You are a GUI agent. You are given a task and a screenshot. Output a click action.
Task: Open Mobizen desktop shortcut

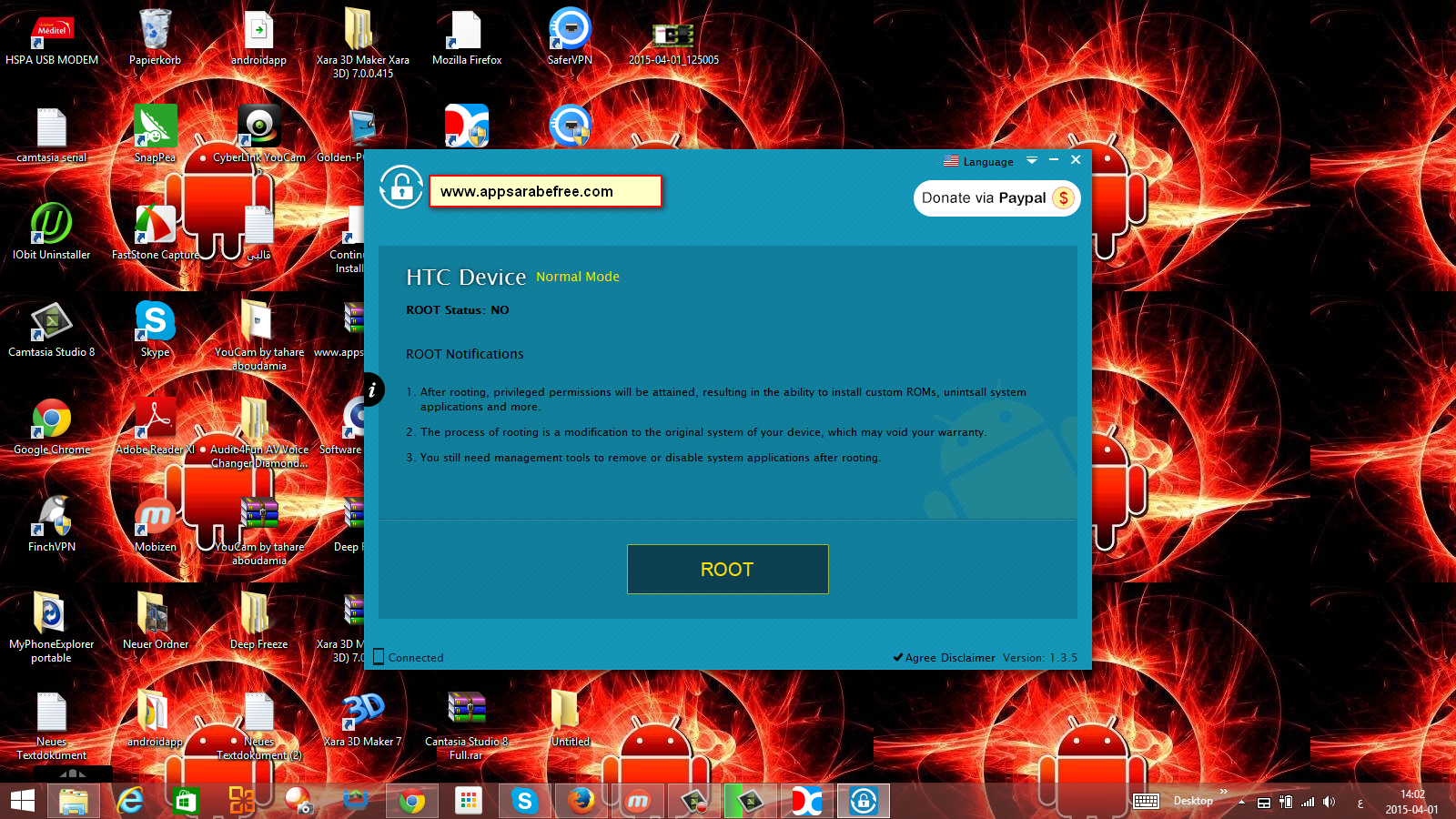pos(155,524)
